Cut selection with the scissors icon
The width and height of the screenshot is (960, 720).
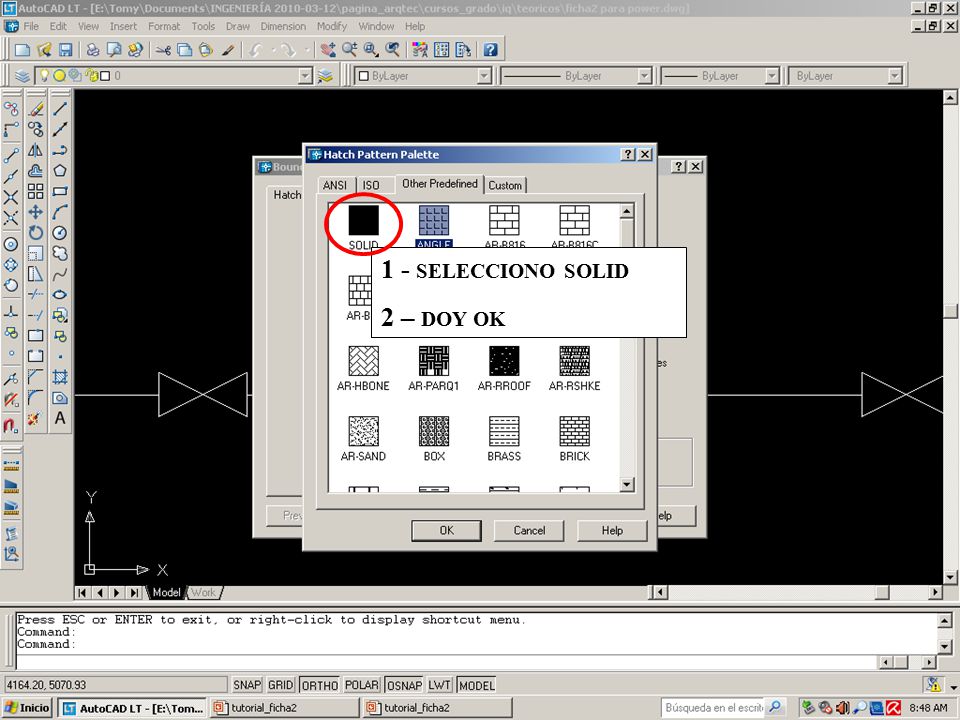point(163,50)
